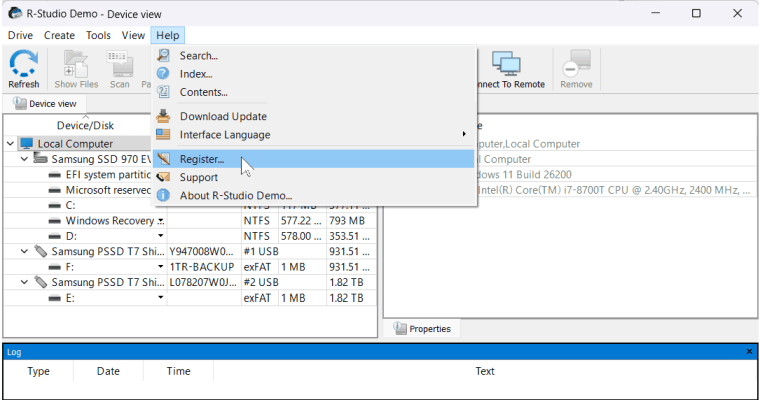
Task: Click the Register menu item icon
Action: pyautogui.click(x=163, y=159)
